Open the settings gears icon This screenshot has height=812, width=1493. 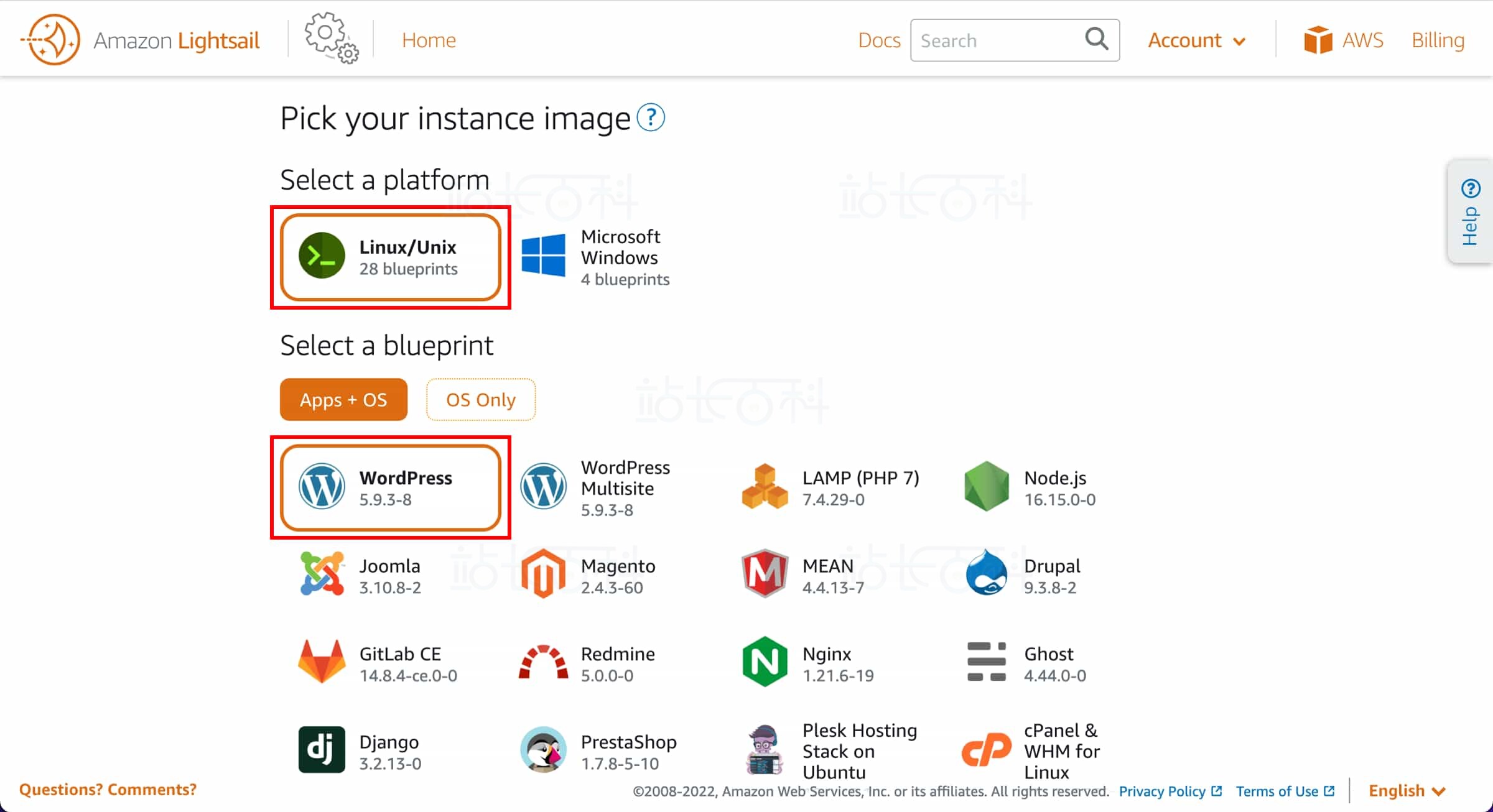[330, 39]
